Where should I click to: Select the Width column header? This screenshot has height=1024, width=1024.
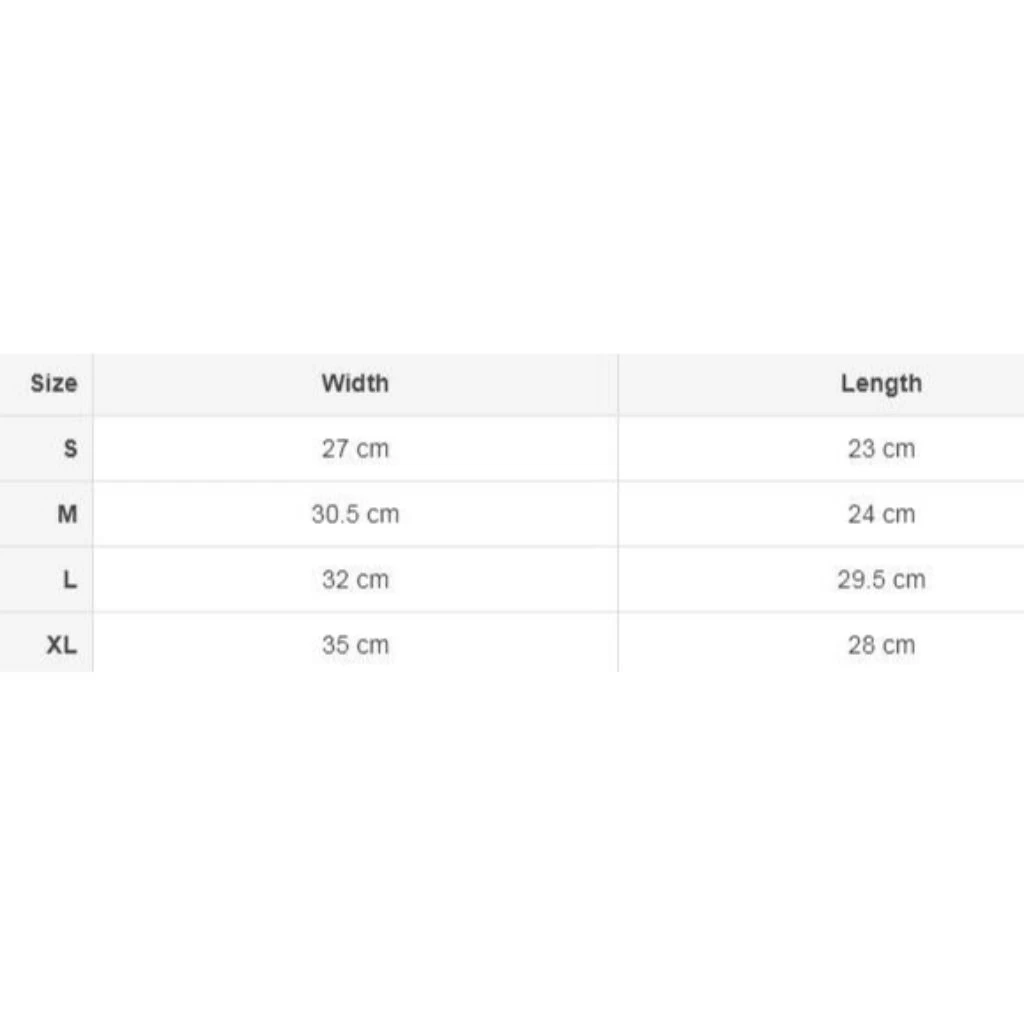pos(355,383)
